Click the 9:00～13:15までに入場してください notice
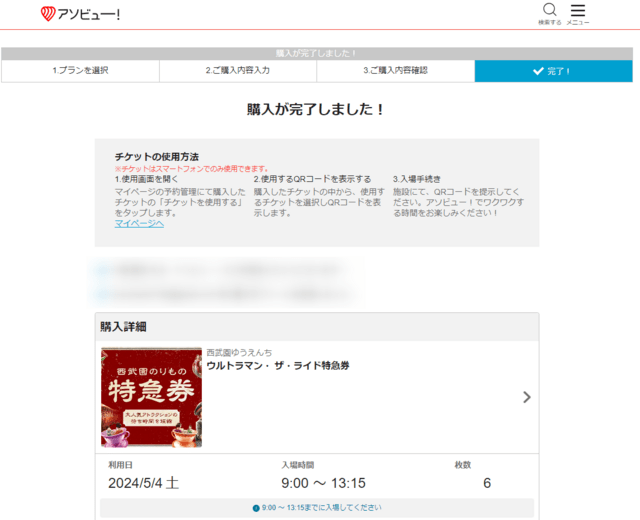 point(317,508)
